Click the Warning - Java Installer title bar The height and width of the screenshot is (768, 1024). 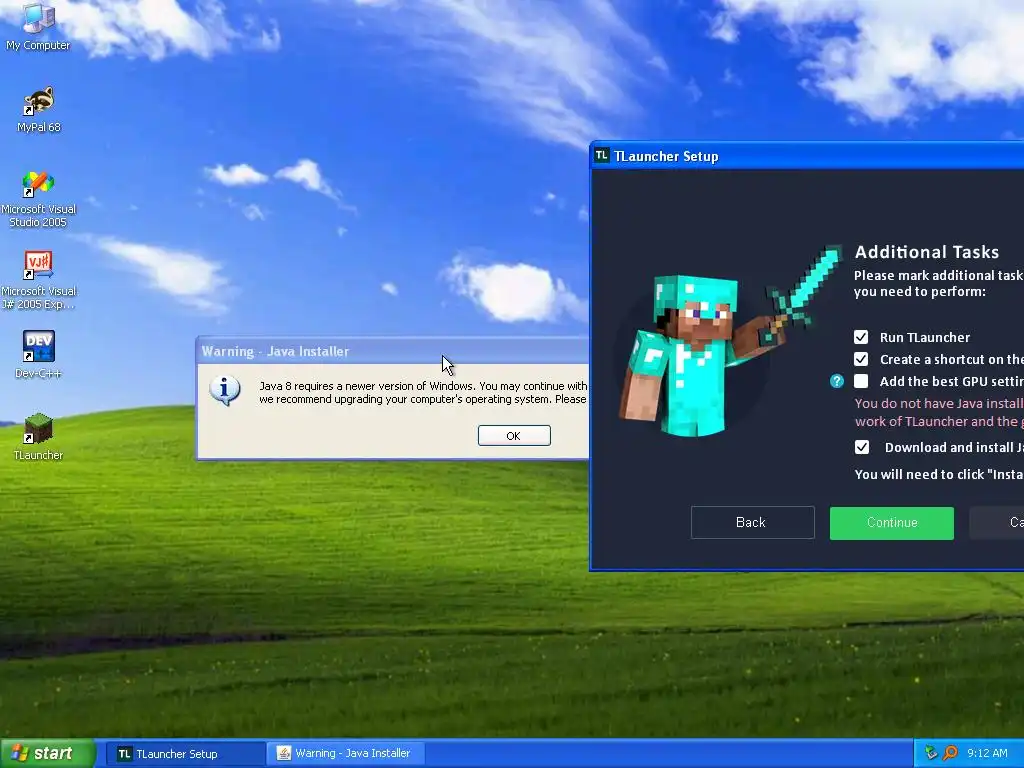tap(392, 351)
